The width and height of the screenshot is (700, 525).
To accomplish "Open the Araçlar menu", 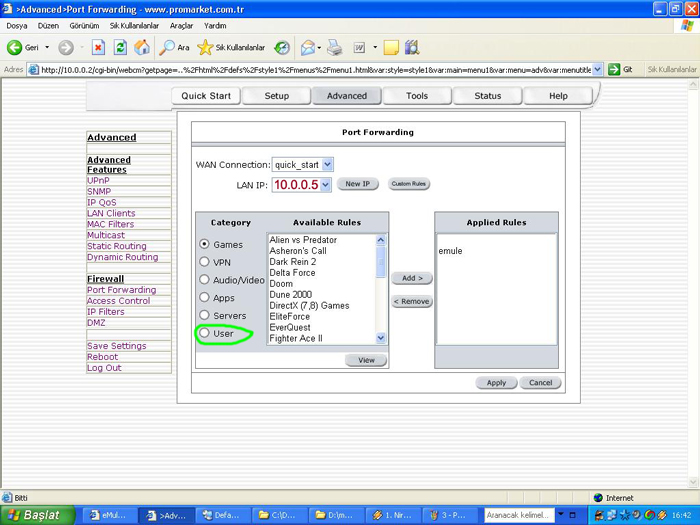I will [181, 26].
